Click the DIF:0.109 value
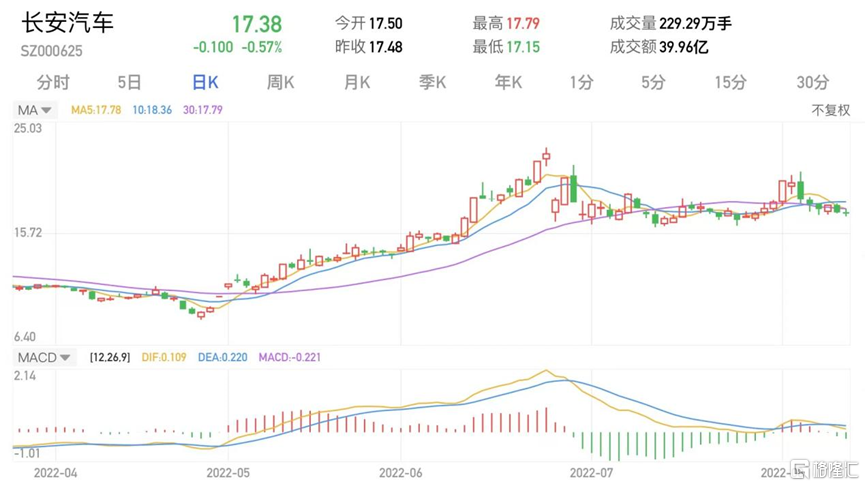 (x=164, y=357)
